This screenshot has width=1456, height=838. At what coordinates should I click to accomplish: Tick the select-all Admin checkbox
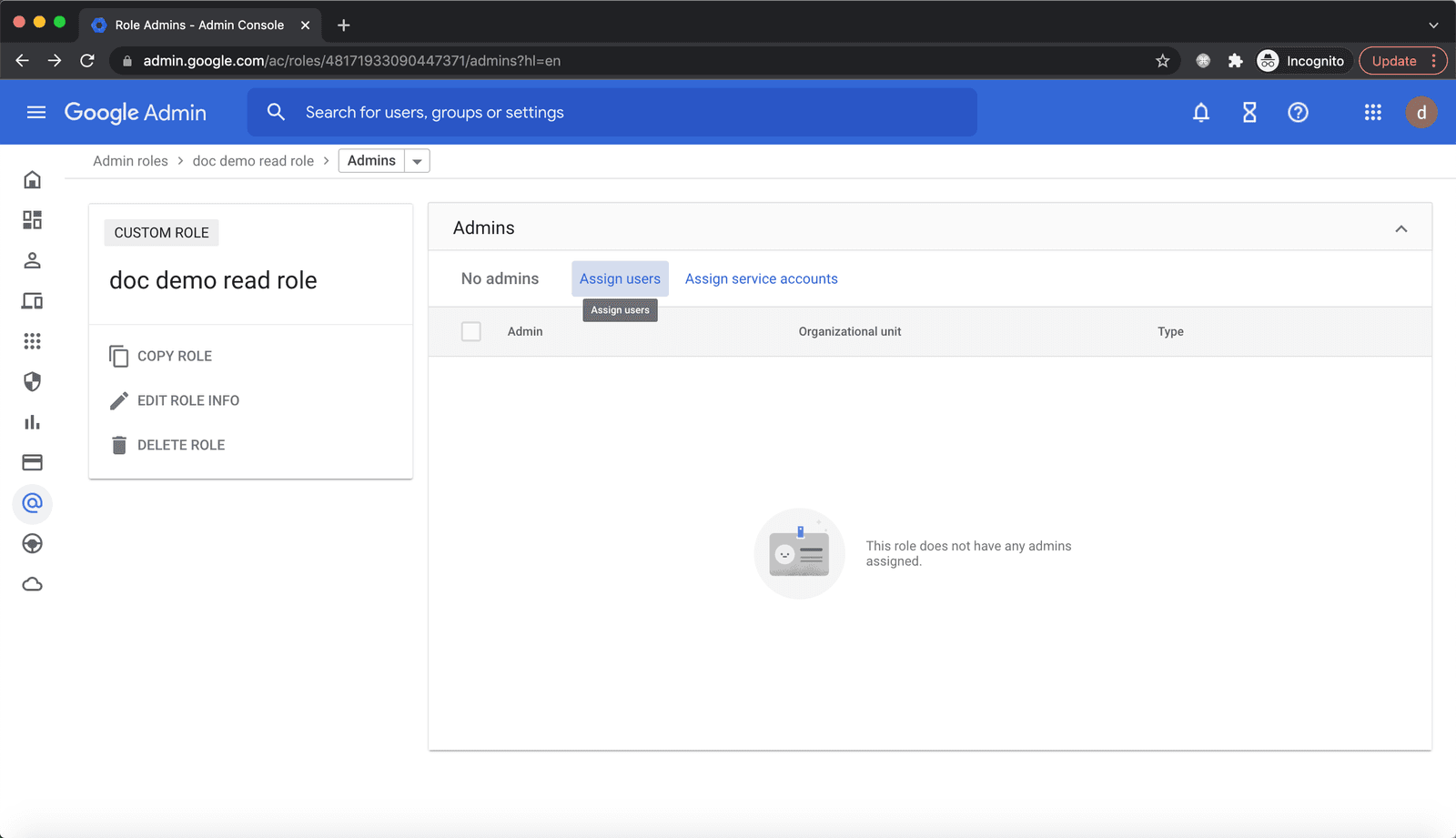[470, 331]
